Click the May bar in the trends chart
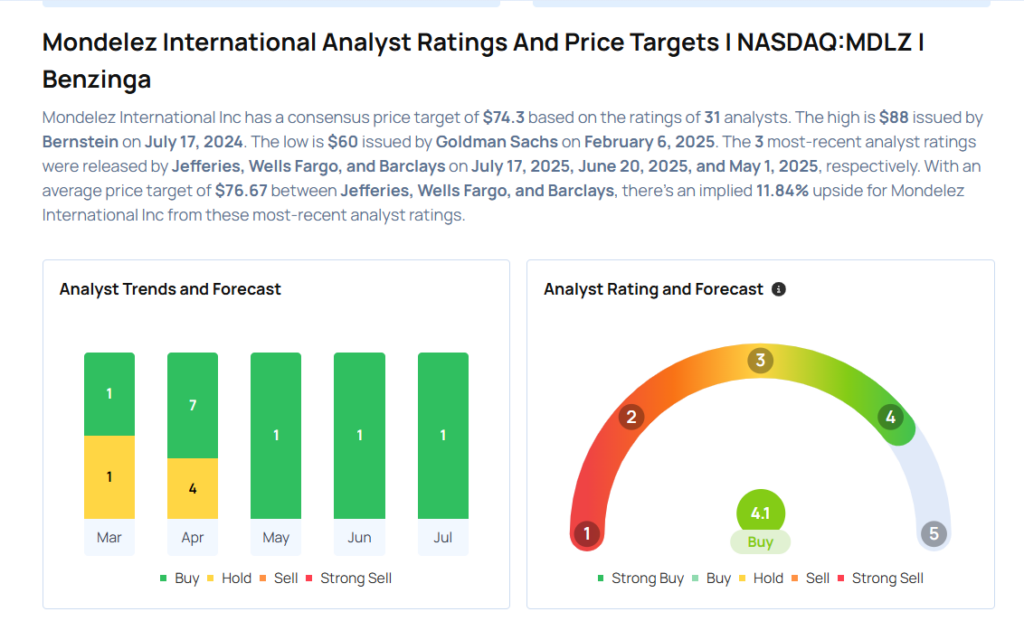The image size is (1024, 621). [276, 436]
